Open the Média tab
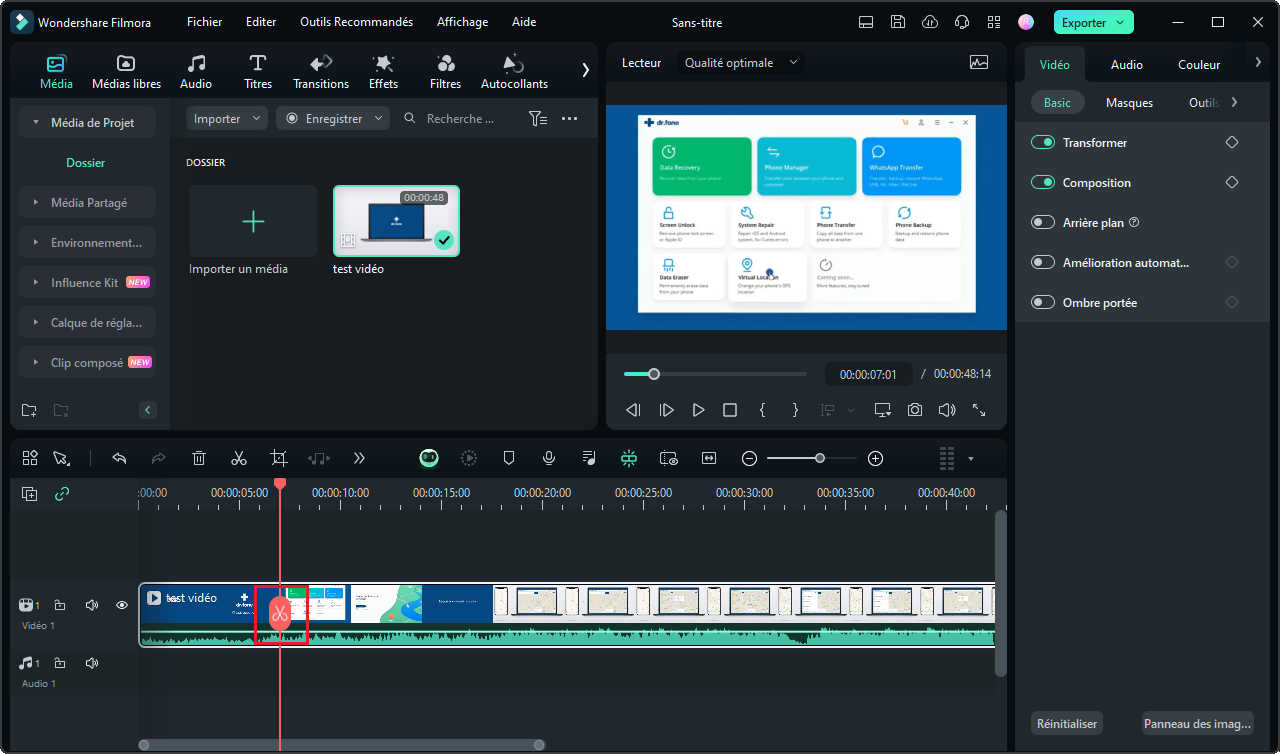 point(56,71)
